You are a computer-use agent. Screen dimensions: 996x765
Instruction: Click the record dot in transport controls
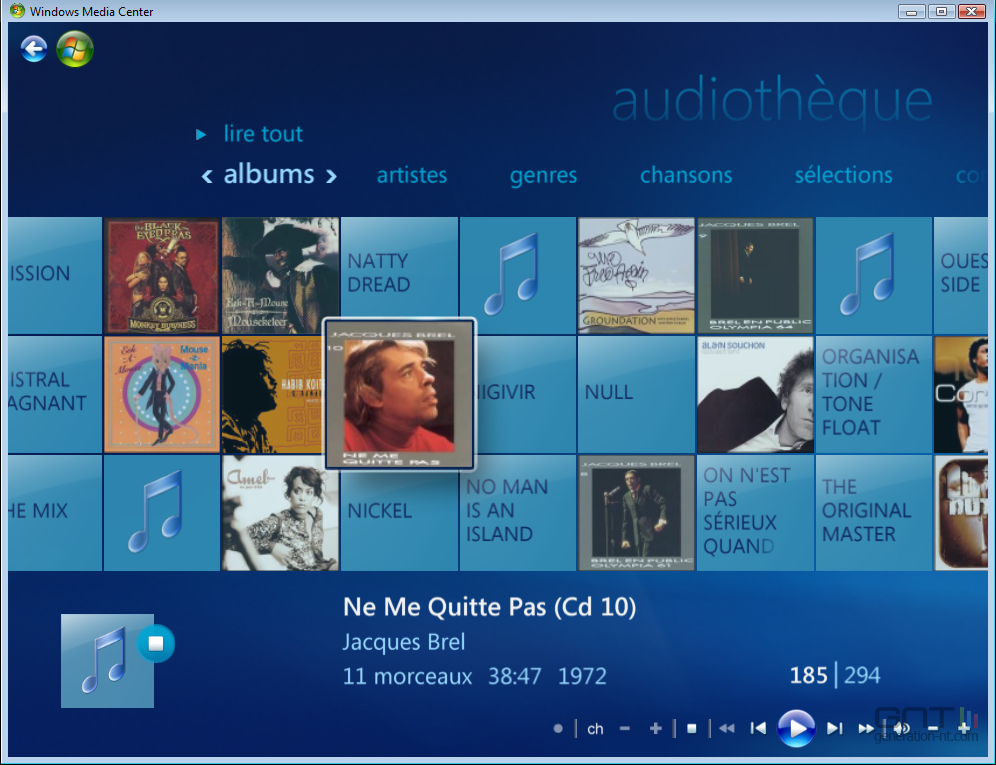[x=558, y=729]
